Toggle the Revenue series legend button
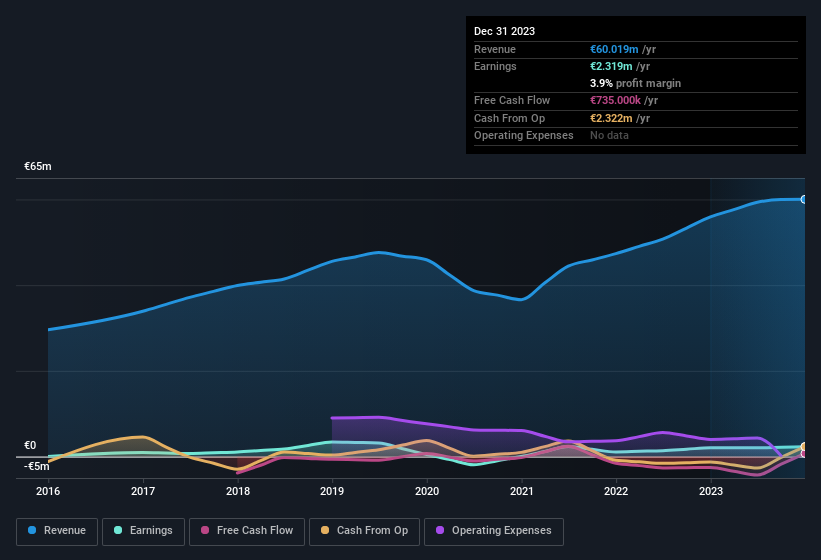Screen dimensions: 821x560 pyautogui.click(x=57, y=531)
